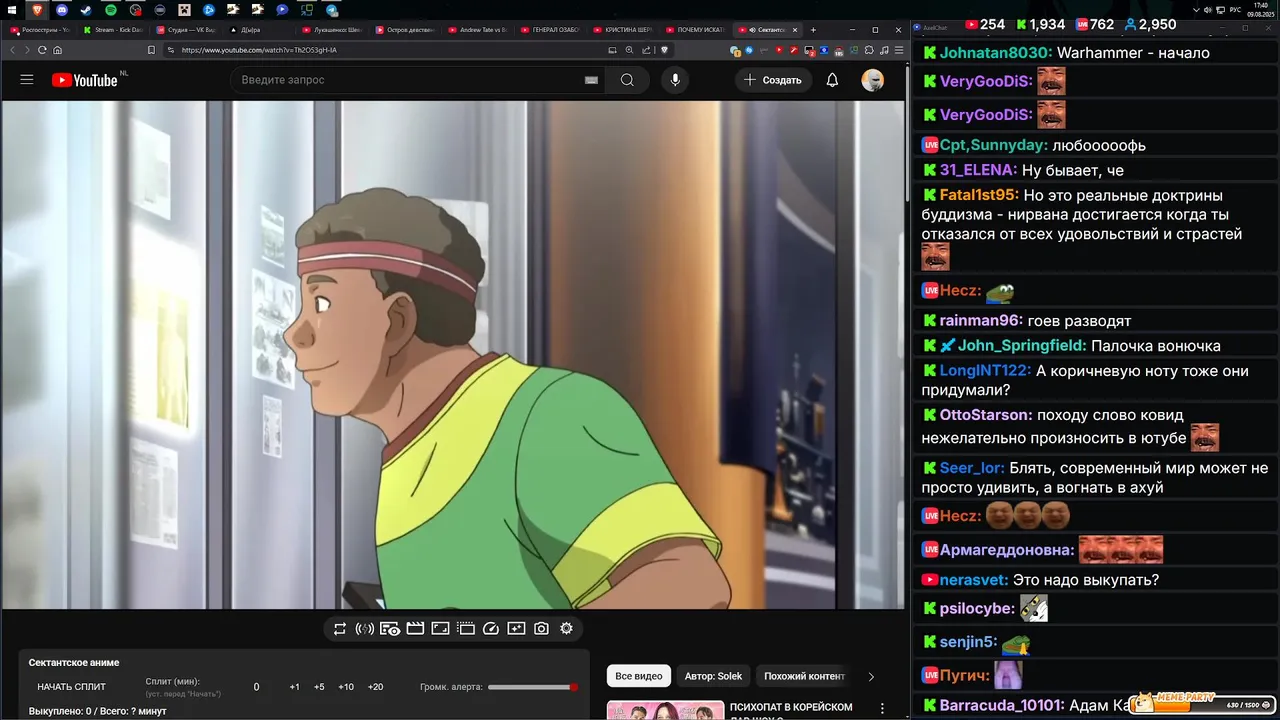Switch to the Остров девственниц tab
The width and height of the screenshot is (1280, 720).
pyautogui.click(x=404, y=30)
